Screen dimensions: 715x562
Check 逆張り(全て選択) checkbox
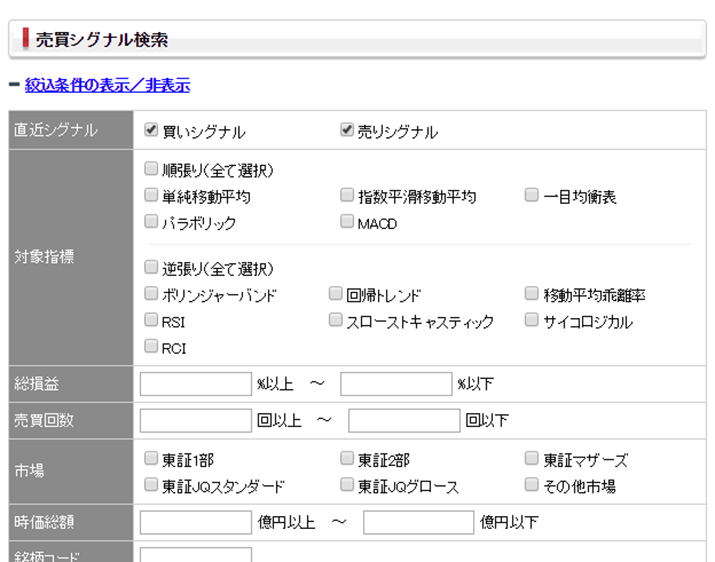pyautogui.click(x=151, y=267)
